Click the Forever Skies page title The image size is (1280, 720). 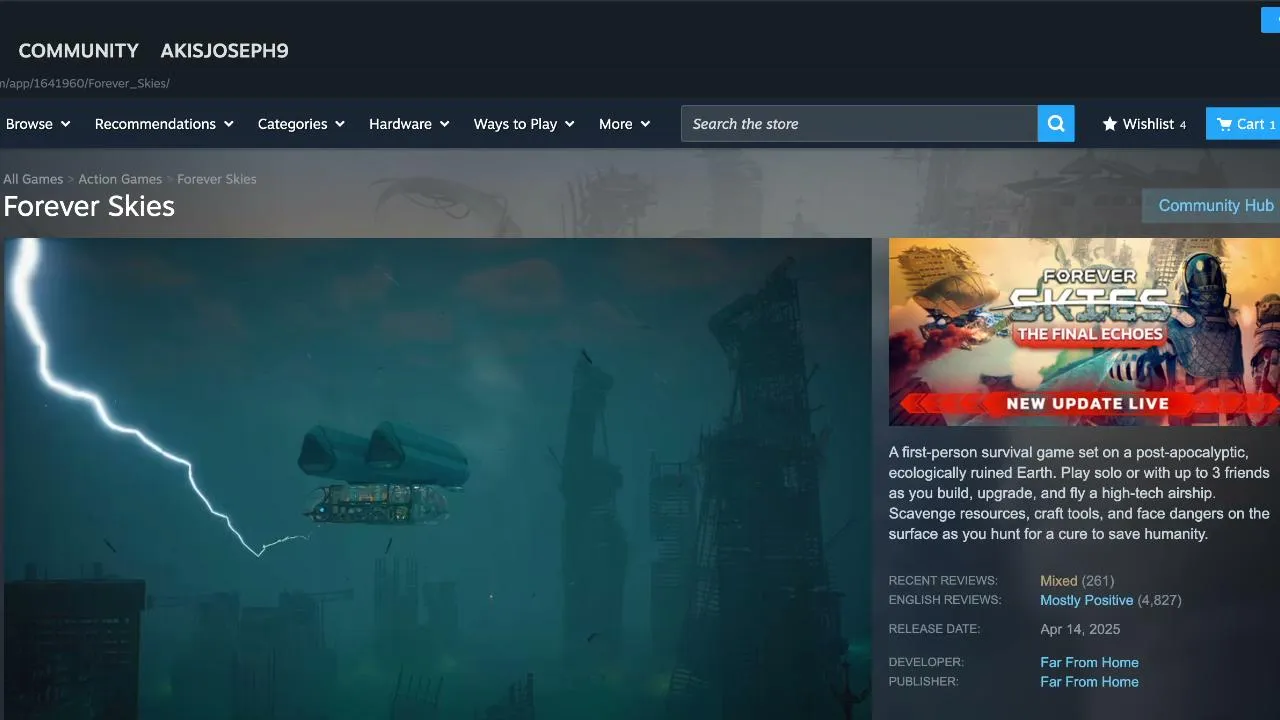pos(89,206)
